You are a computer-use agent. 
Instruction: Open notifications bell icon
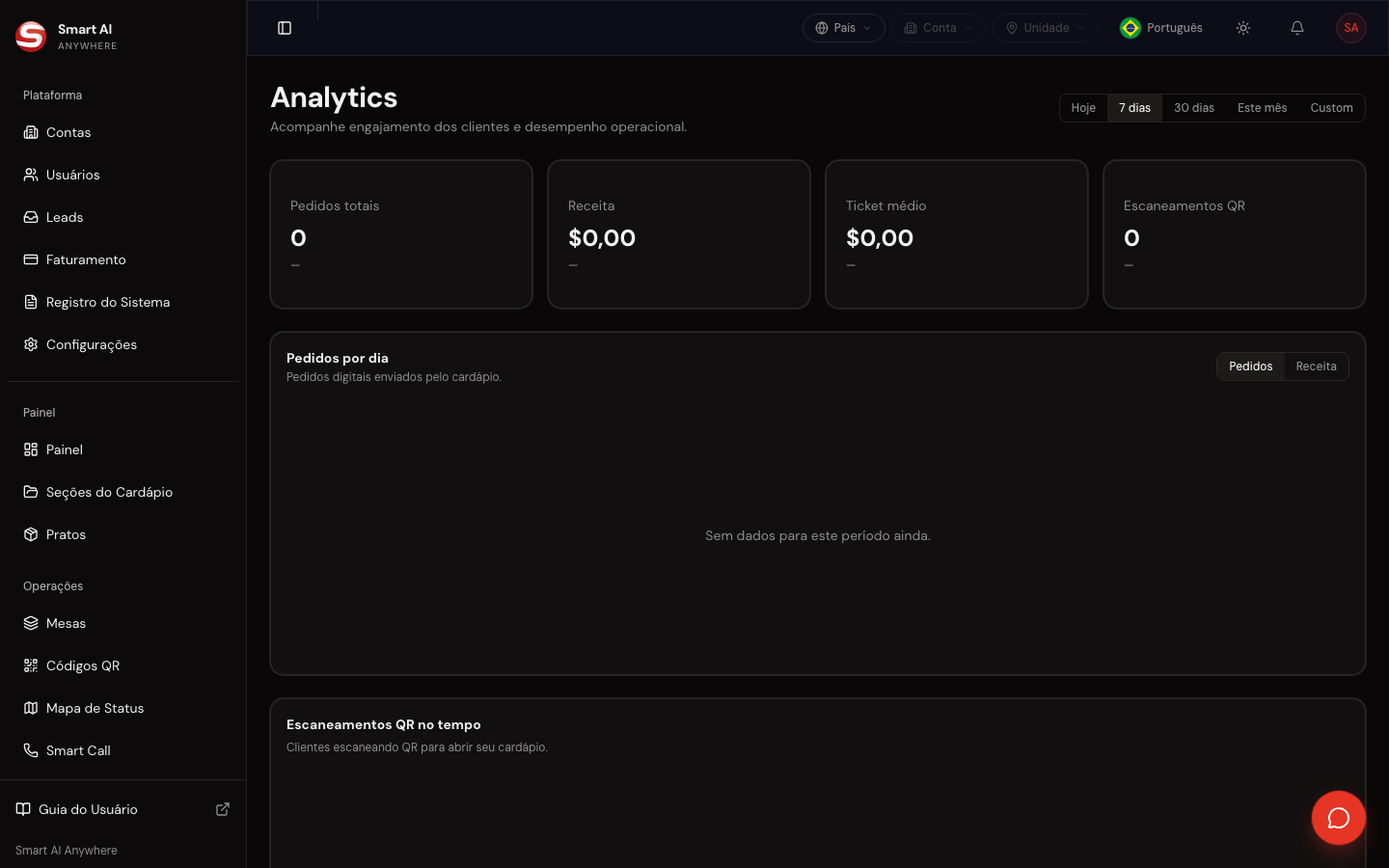coord(1297,28)
